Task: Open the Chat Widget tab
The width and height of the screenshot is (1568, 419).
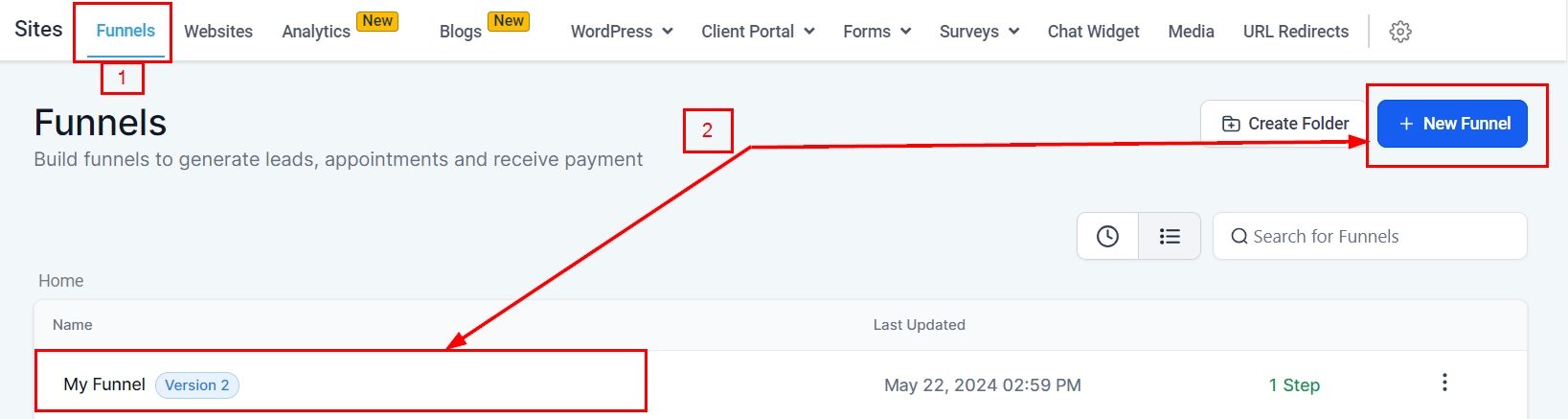Action: point(1093,32)
